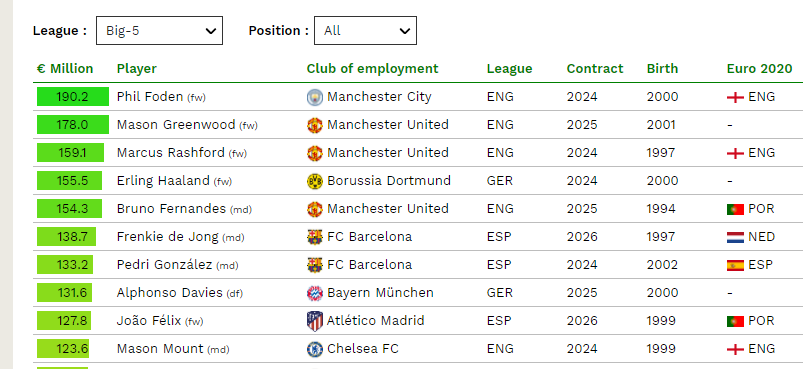Sort table by Contract column header
The image size is (803, 369).
click(x=595, y=69)
